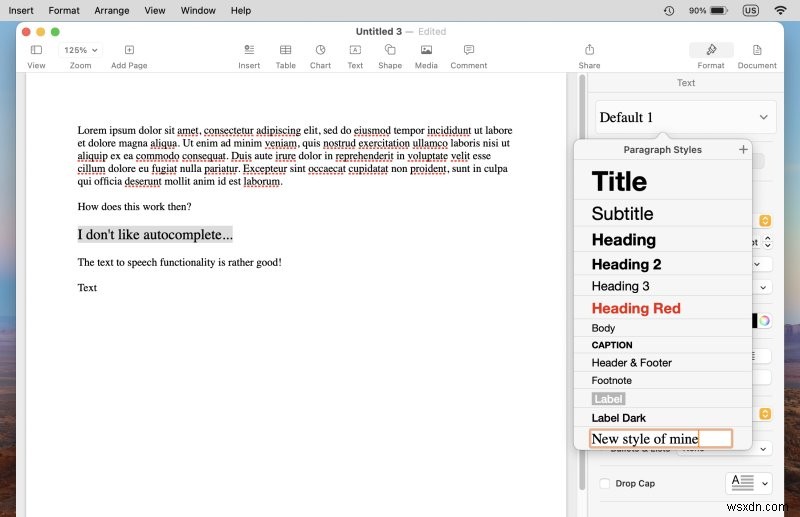Select the Footnote paragraph style
Screen dimensions: 800x517
(x=663, y=380)
